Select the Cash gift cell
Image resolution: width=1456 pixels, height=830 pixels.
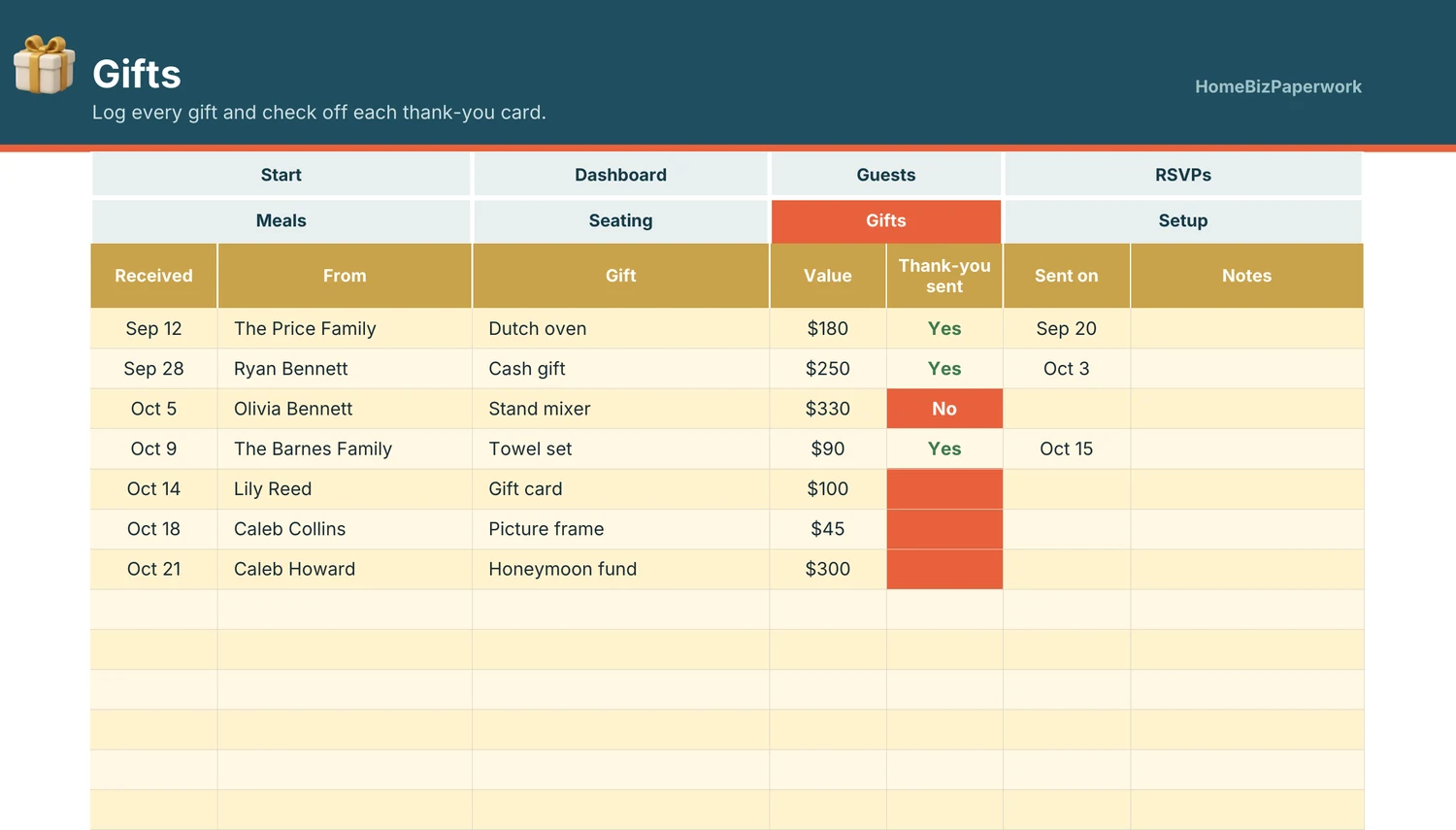pyautogui.click(x=621, y=369)
